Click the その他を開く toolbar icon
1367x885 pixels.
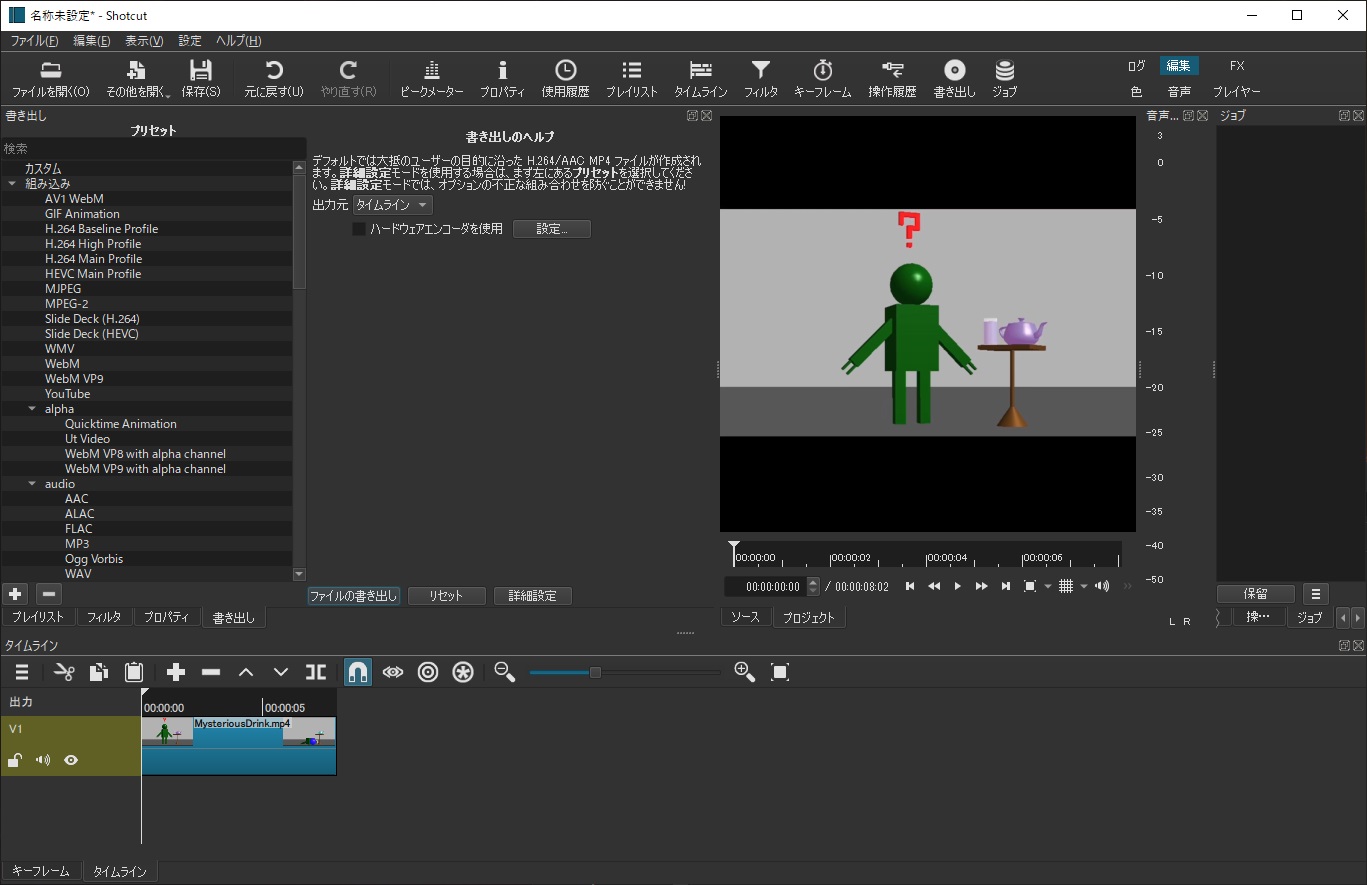[x=138, y=79]
